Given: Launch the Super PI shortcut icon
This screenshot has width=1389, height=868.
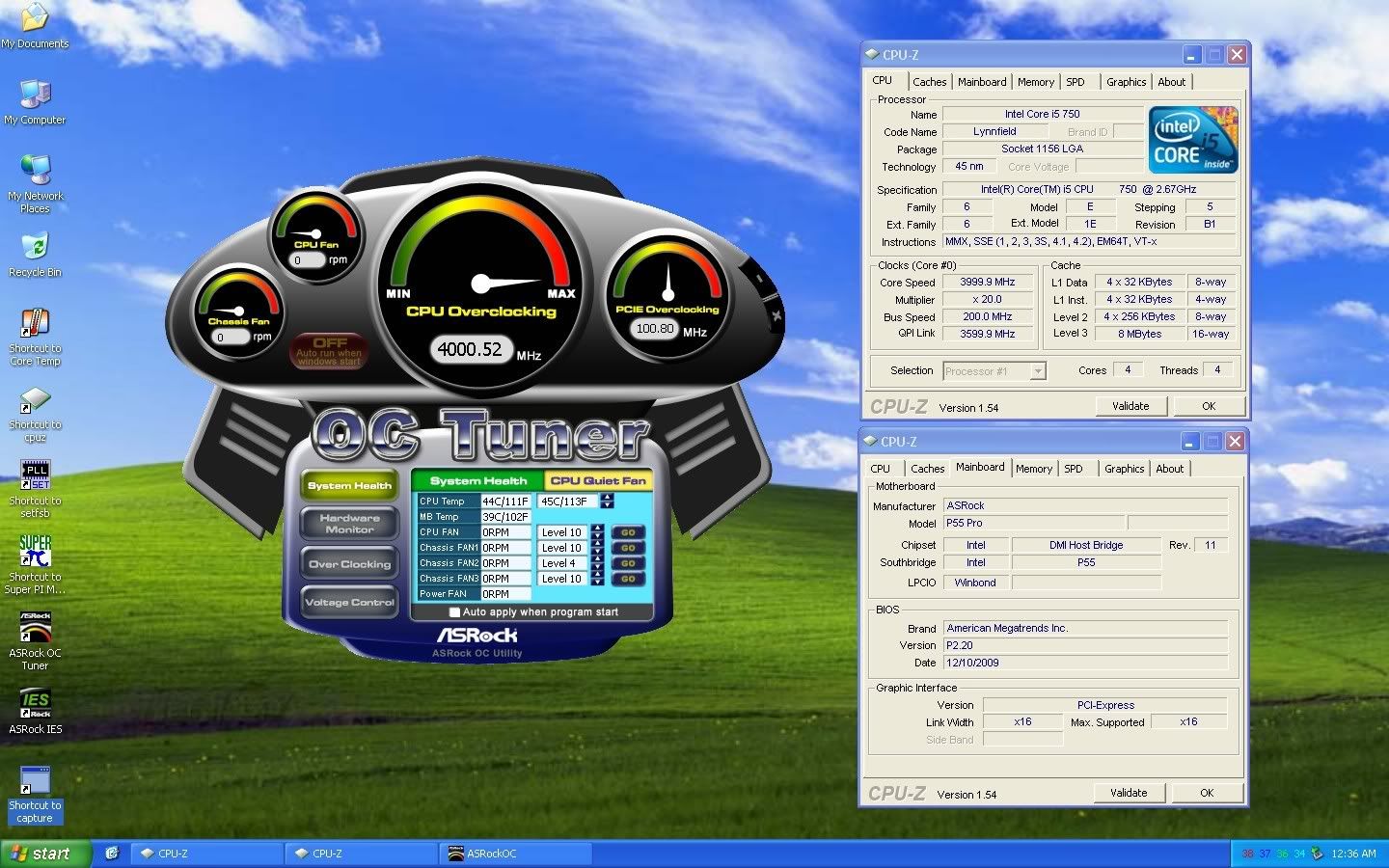Looking at the screenshot, I should [x=35, y=564].
